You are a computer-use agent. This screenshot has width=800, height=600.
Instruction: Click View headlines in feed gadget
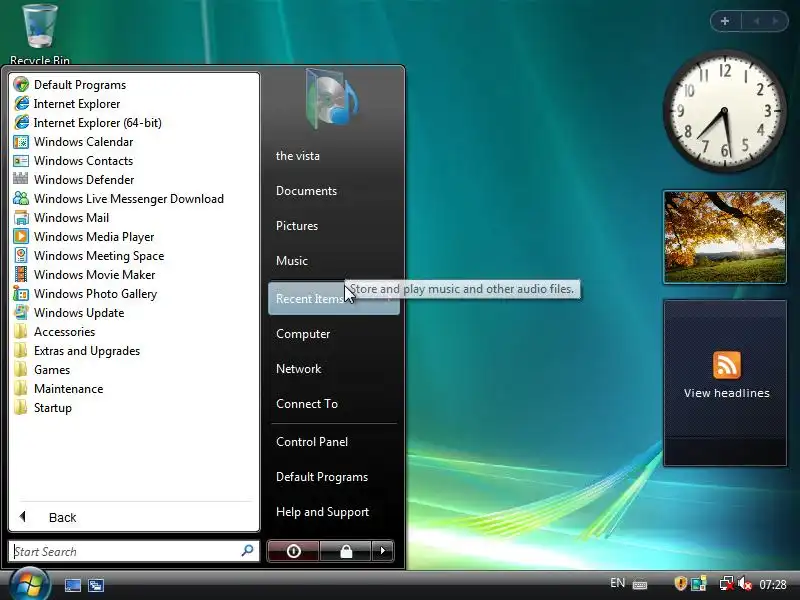tap(727, 393)
